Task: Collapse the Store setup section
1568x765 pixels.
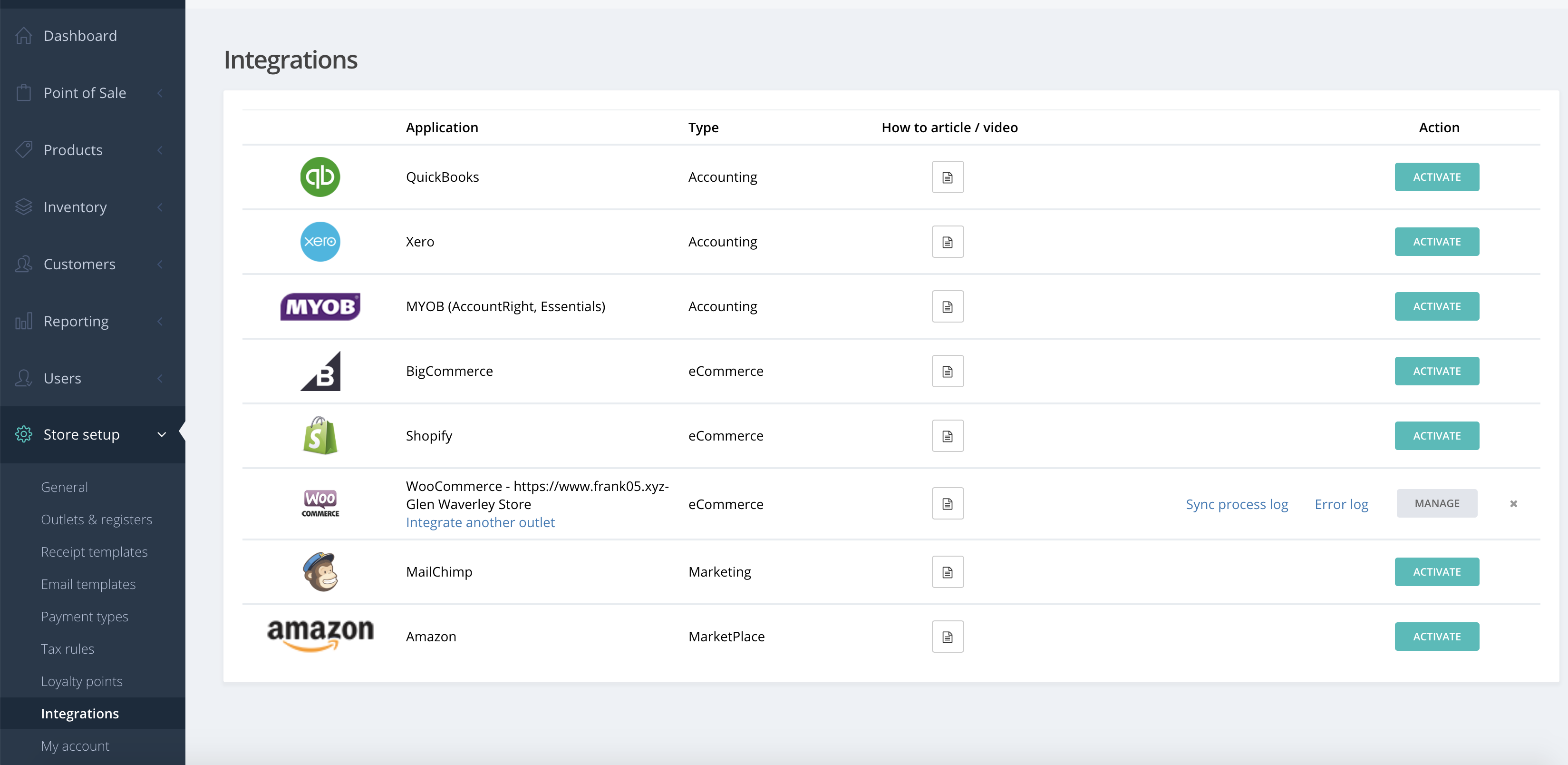Action: point(82,434)
